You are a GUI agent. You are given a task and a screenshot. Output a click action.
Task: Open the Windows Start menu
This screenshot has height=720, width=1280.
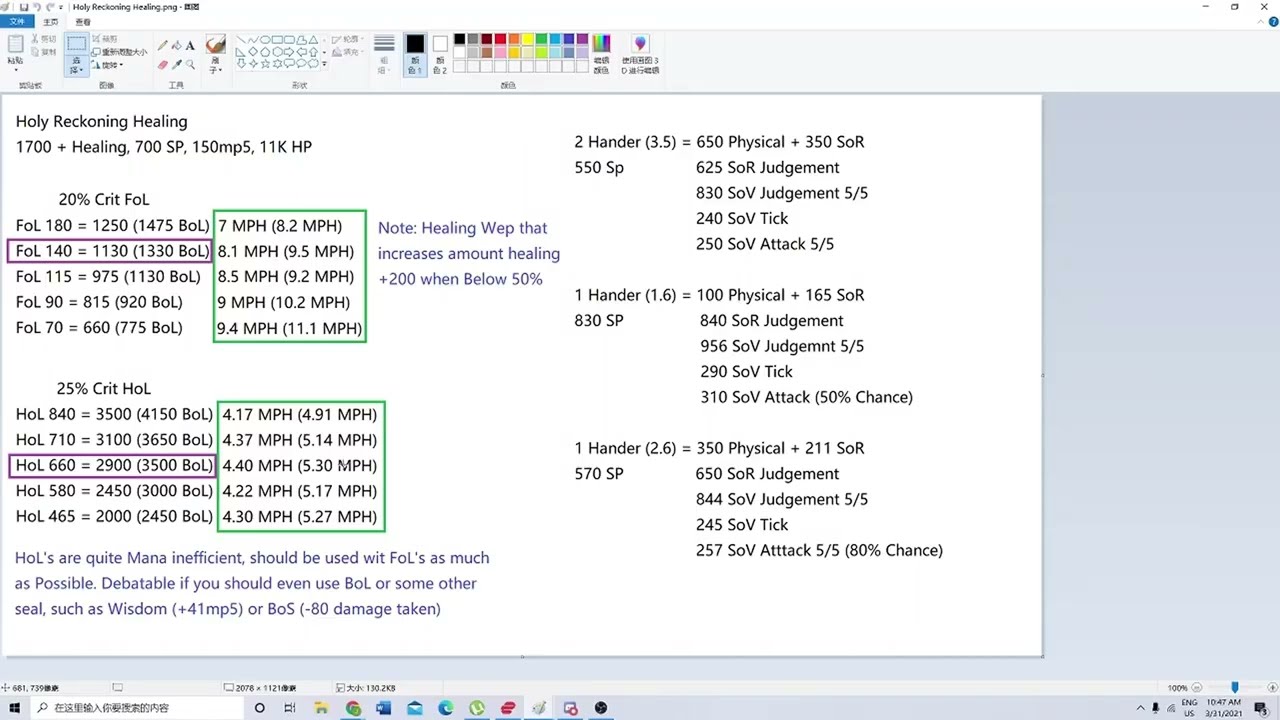(x=14, y=708)
